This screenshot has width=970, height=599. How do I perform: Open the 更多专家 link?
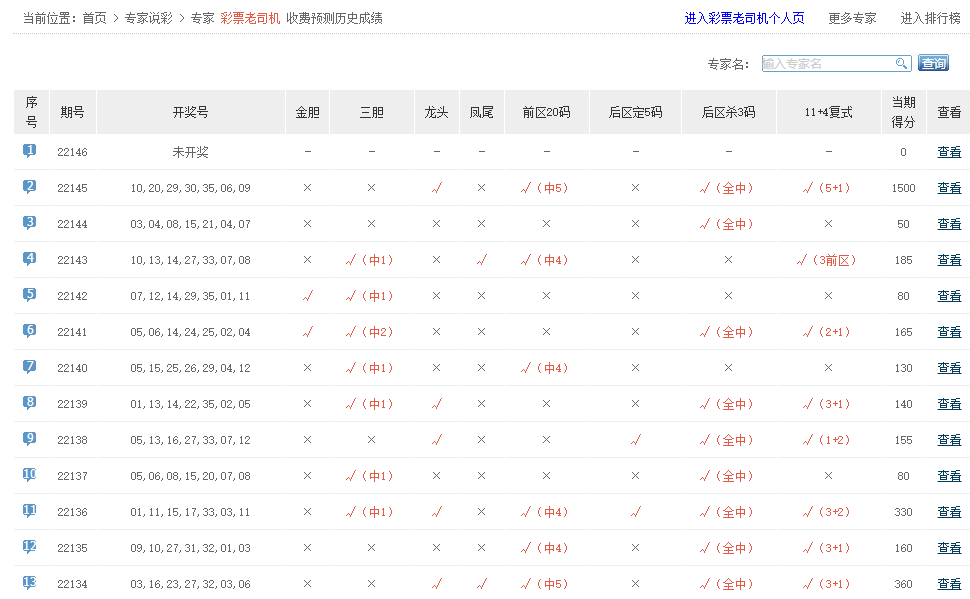tap(852, 18)
